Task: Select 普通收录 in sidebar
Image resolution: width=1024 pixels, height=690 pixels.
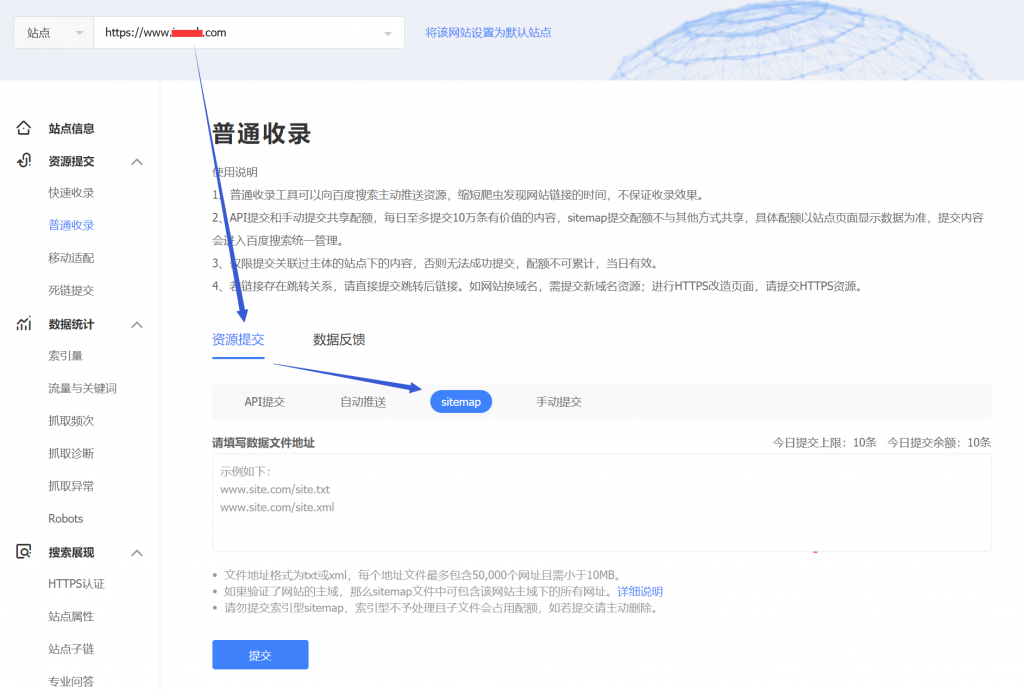Action: pyautogui.click(x=71, y=225)
